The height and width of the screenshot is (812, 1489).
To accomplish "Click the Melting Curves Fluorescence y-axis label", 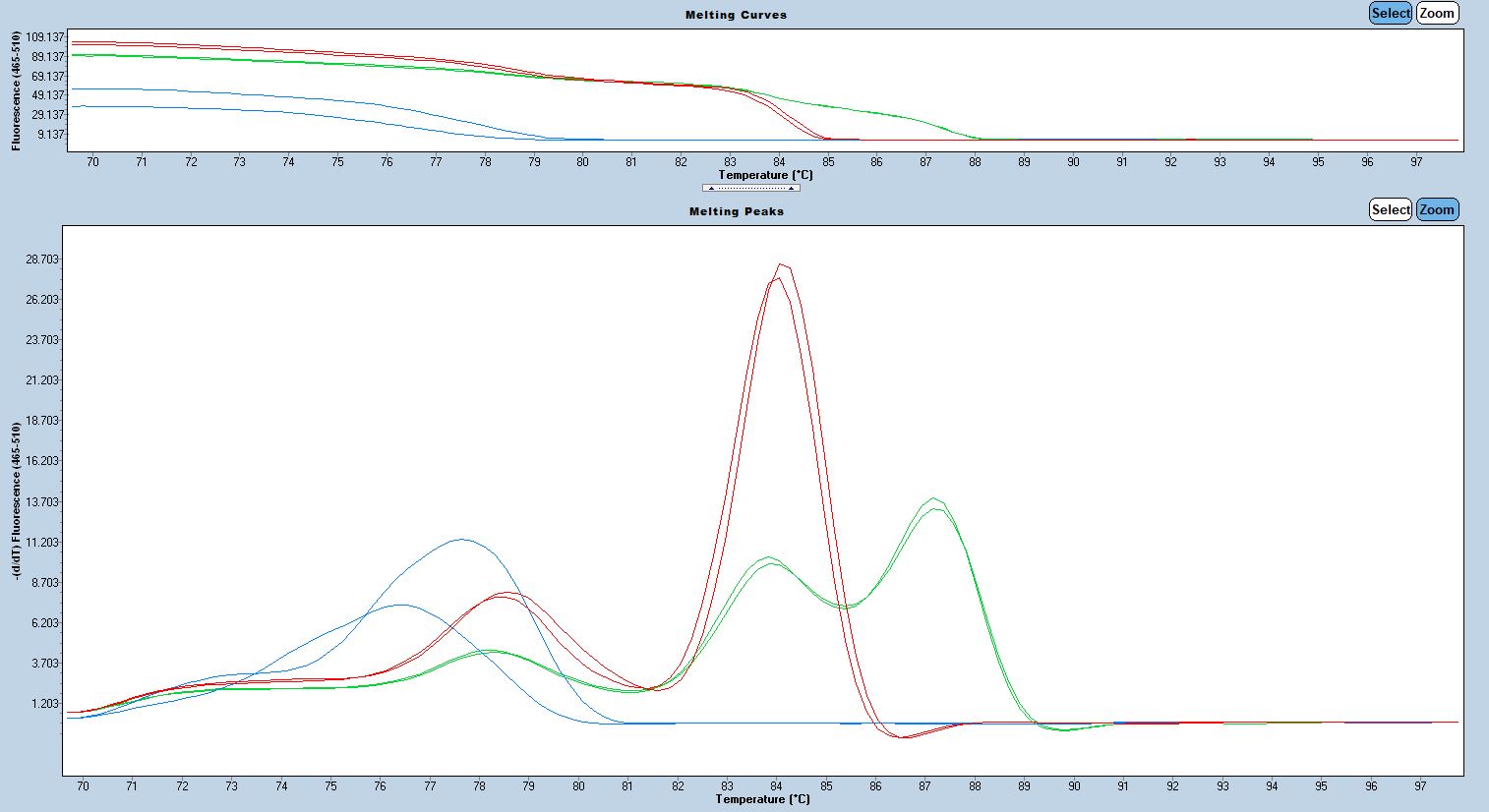I will pyautogui.click(x=16, y=90).
